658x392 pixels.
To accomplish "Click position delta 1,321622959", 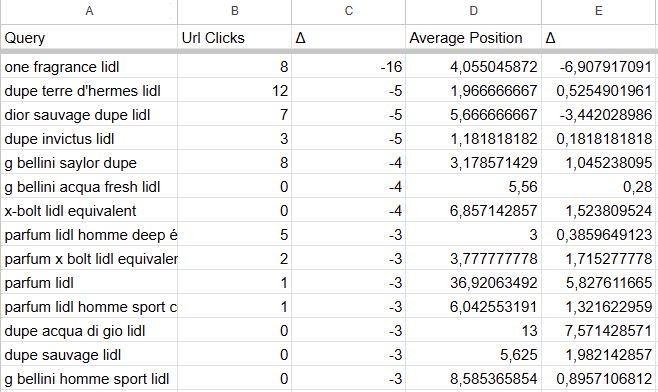I will pos(599,306).
